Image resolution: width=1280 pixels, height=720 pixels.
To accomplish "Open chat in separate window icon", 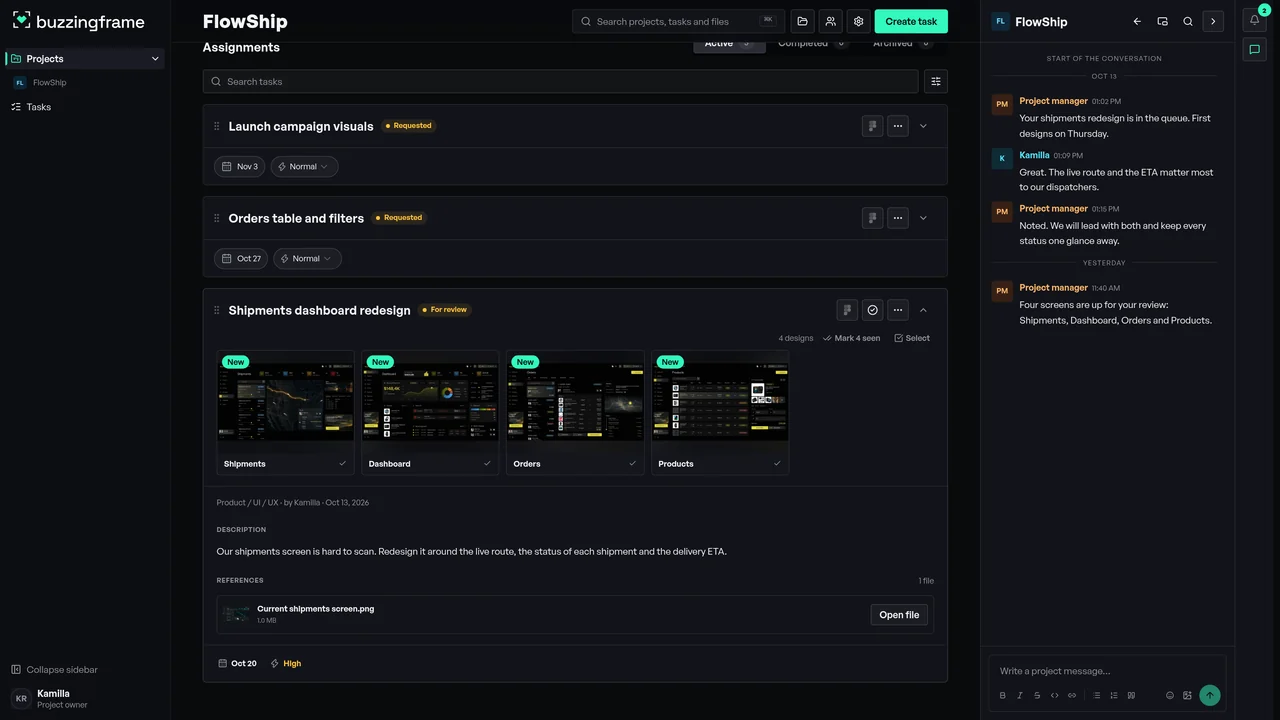I will click(x=1162, y=21).
